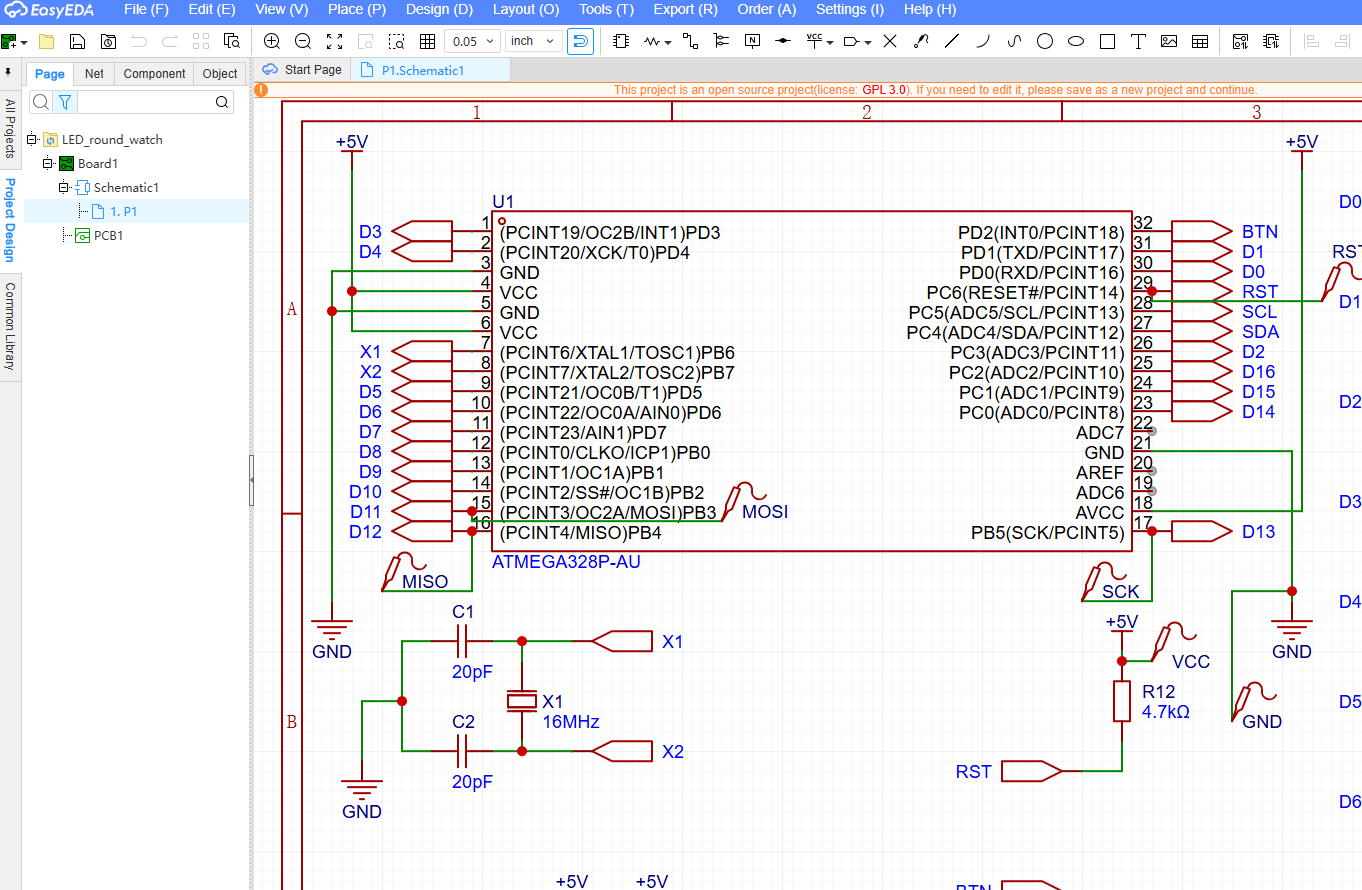Select the Bezier curve tool
Screen dimensions: 1362x890
coord(1014,41)
